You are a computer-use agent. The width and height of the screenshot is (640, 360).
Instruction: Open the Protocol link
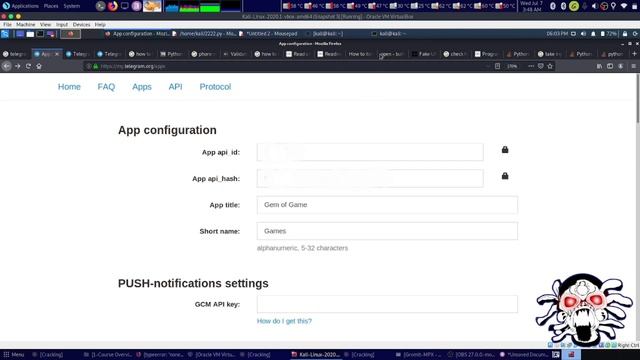click(215, 87)
